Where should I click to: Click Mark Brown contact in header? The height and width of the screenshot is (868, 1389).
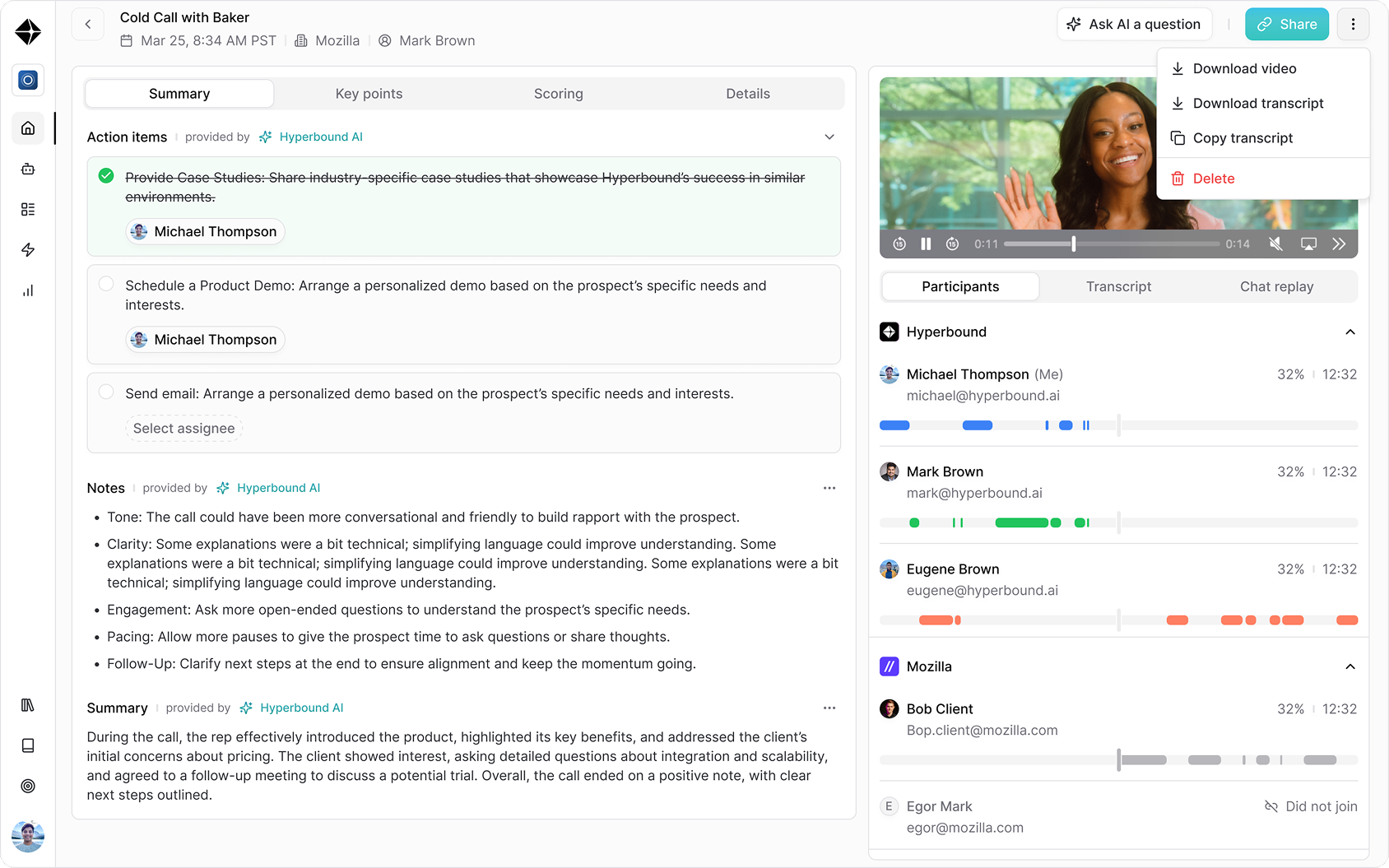(x=427, y=41)
